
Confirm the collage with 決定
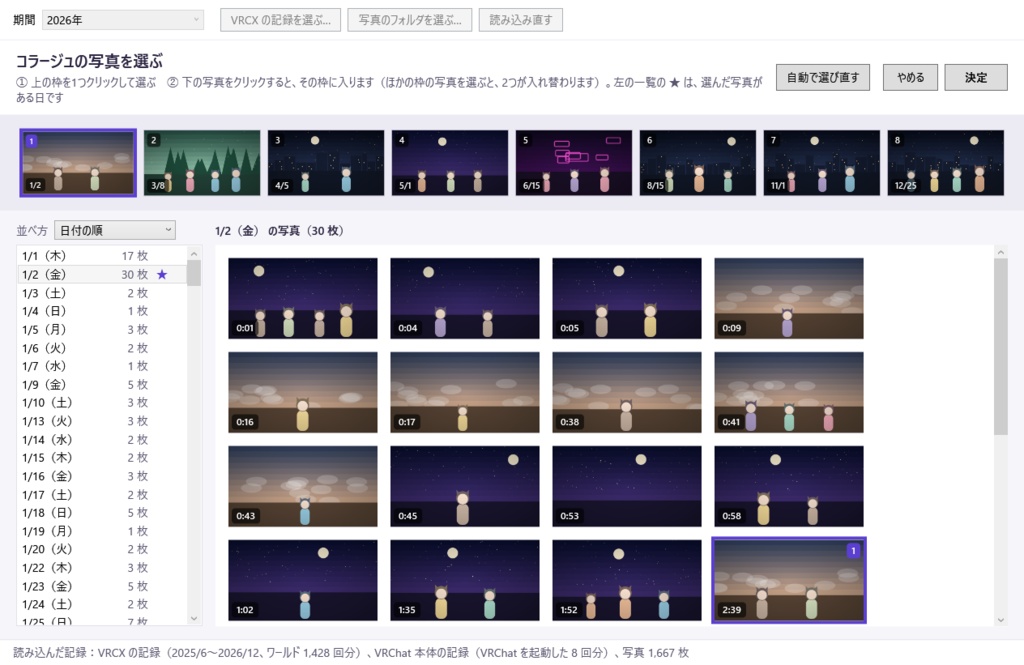pos(976,78)
